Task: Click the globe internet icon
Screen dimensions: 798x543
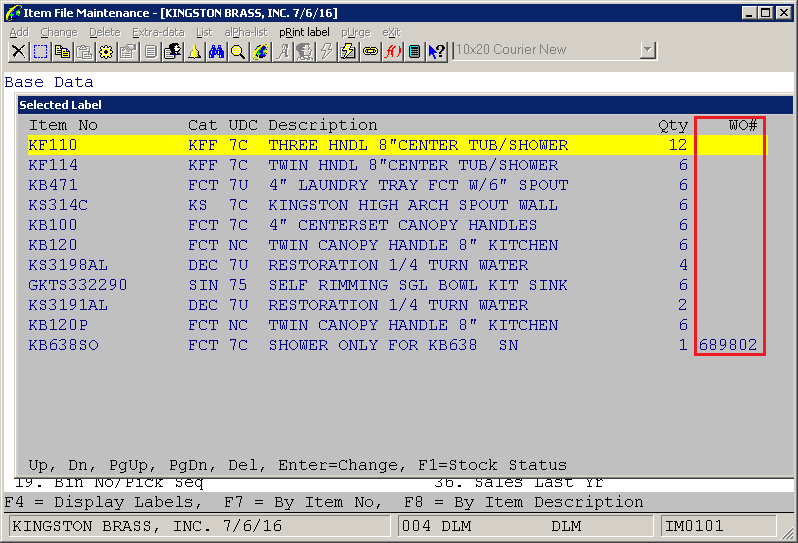Action: coord(260,51)
